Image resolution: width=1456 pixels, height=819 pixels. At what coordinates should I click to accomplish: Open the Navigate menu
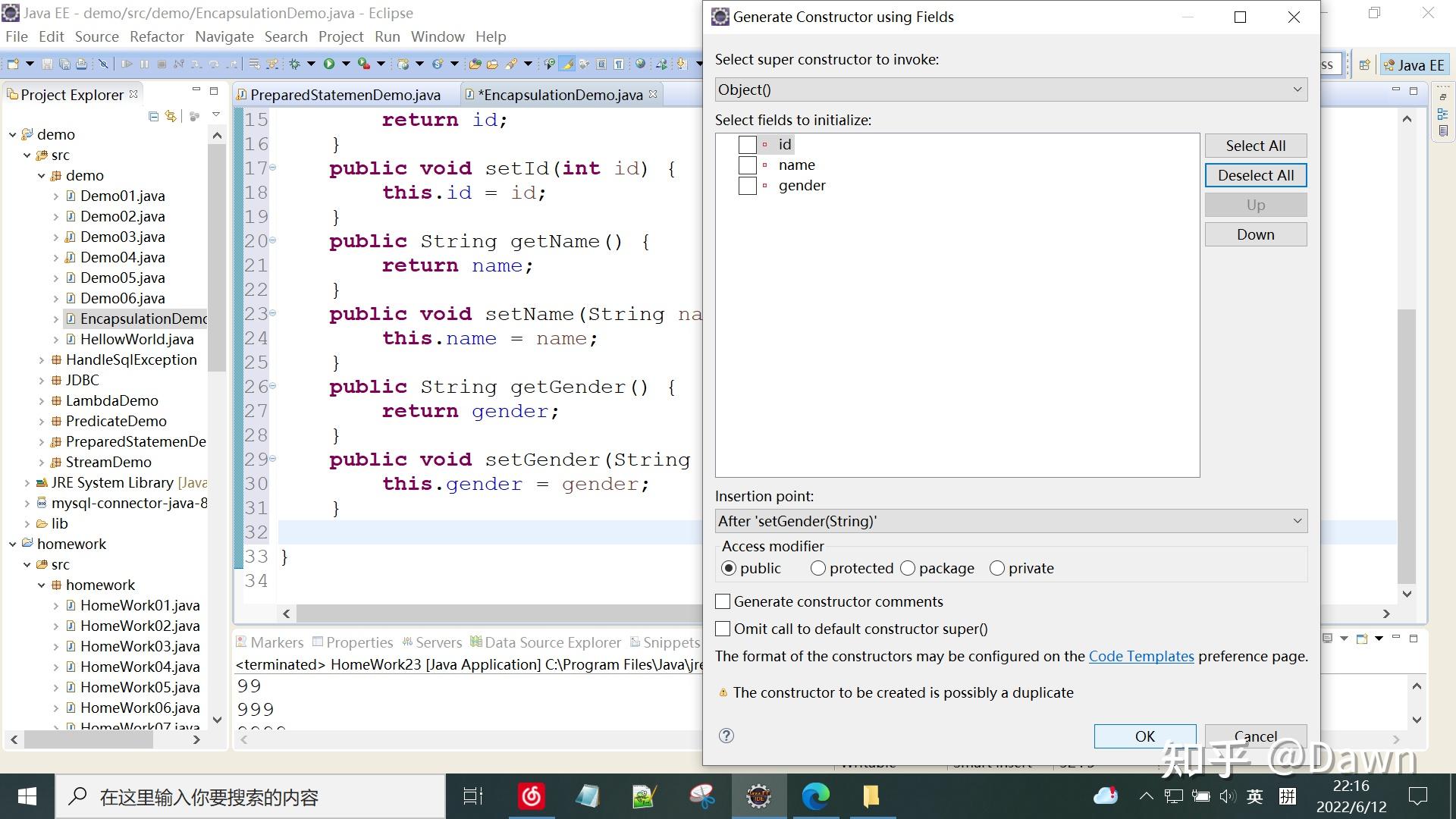(224, 36)
